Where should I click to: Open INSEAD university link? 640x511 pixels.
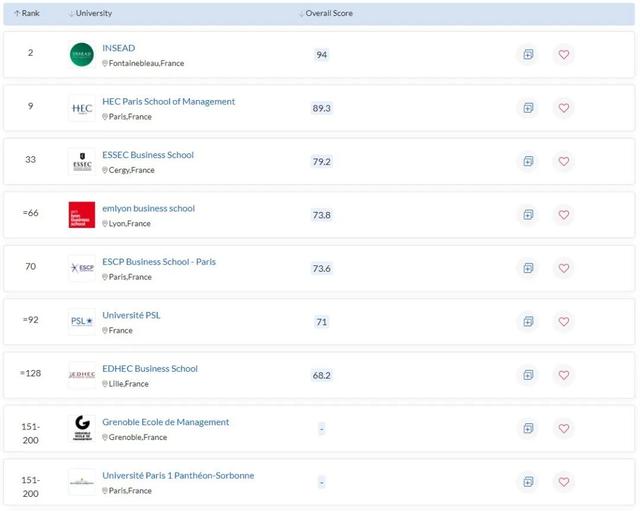(118, 48)
